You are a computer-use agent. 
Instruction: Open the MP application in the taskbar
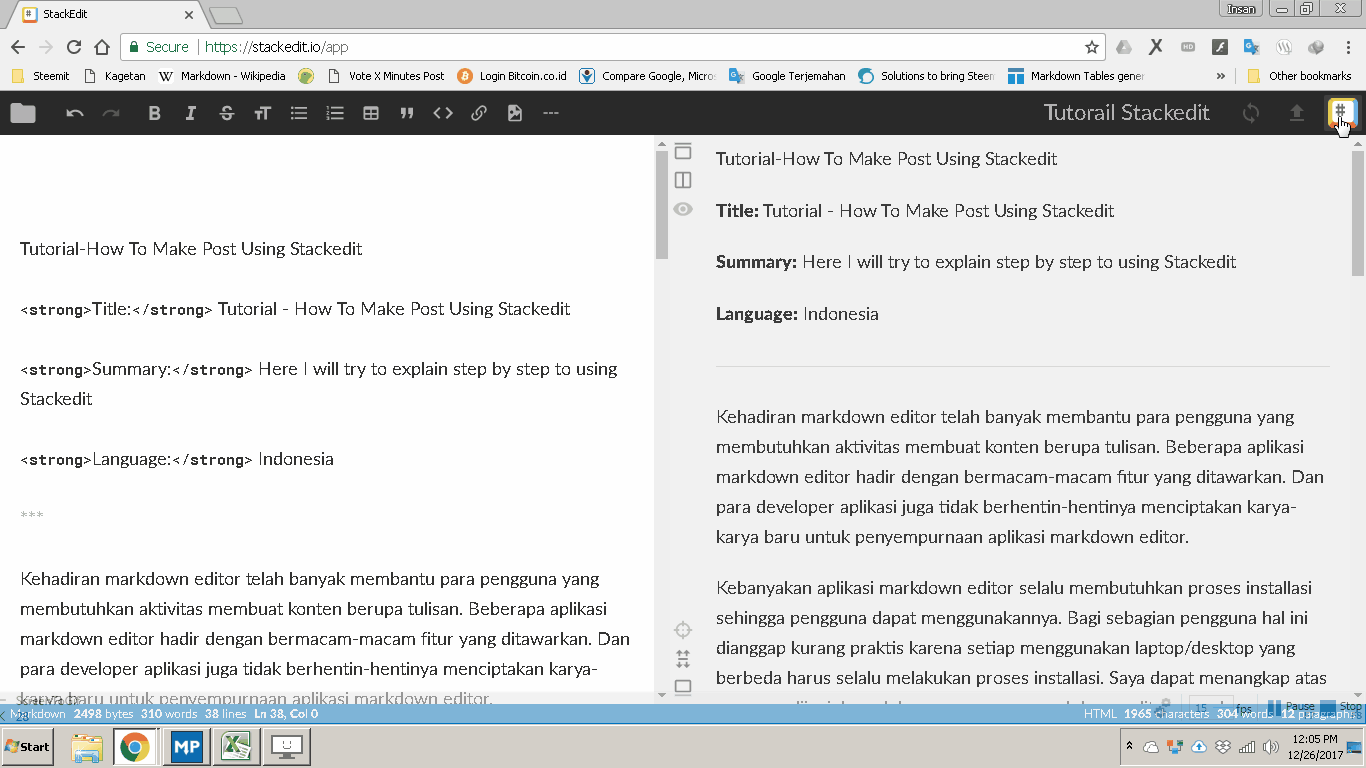(186, 747)
